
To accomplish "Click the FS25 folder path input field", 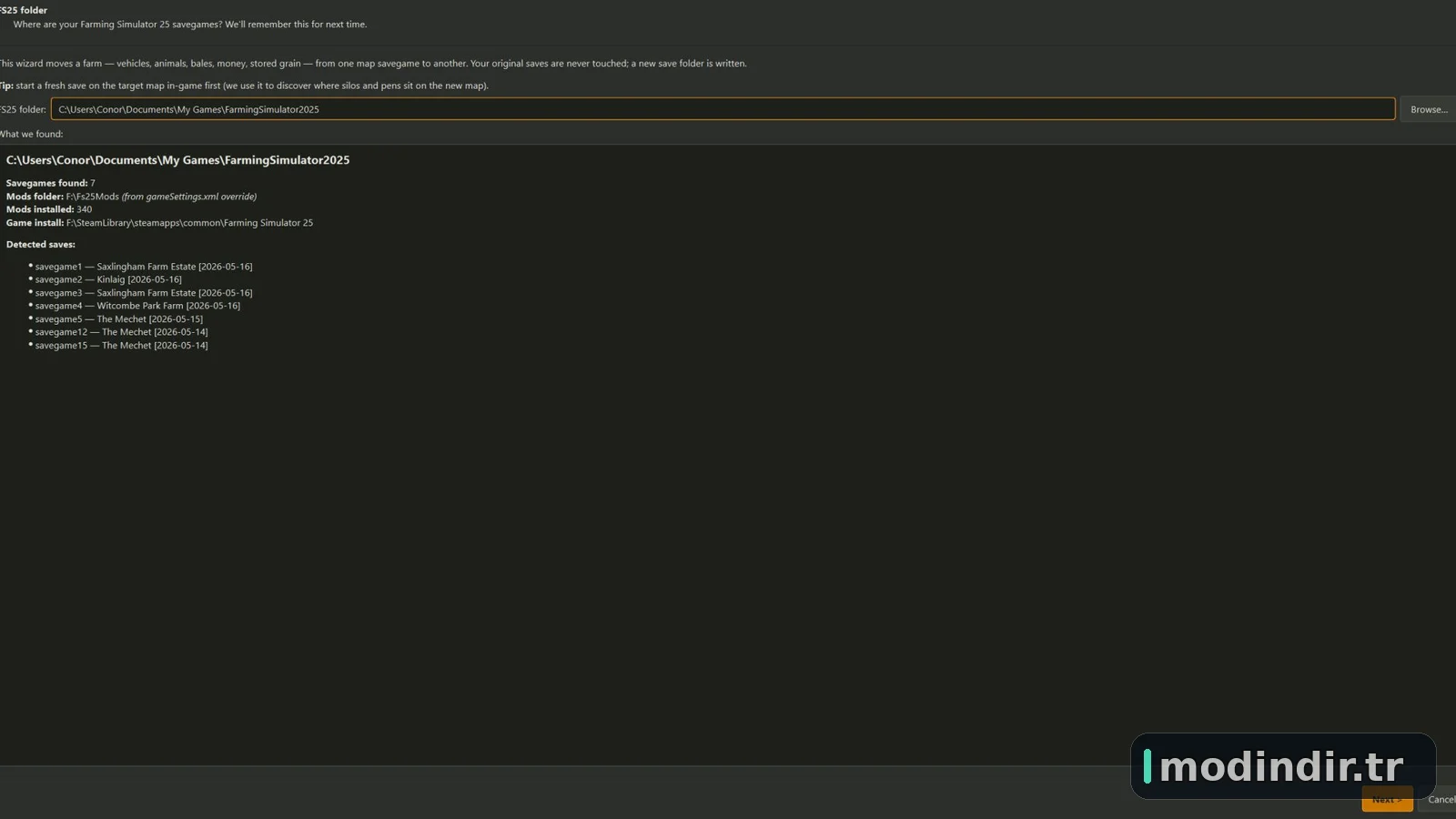I will 723,109.
